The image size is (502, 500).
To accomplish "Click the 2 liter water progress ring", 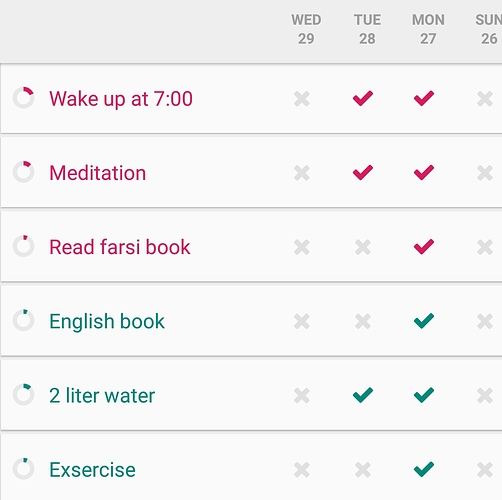I will coord(23,395).
